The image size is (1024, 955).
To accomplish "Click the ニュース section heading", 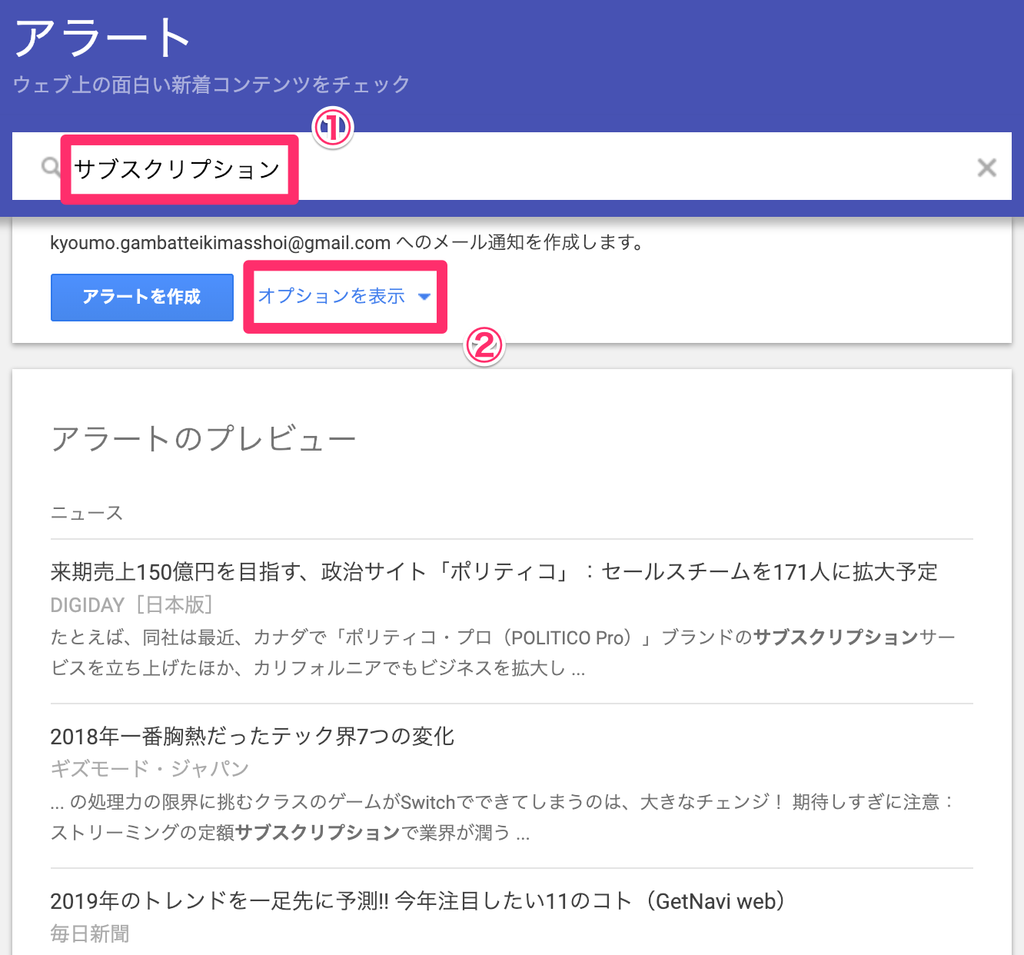I will pos(87,513).
